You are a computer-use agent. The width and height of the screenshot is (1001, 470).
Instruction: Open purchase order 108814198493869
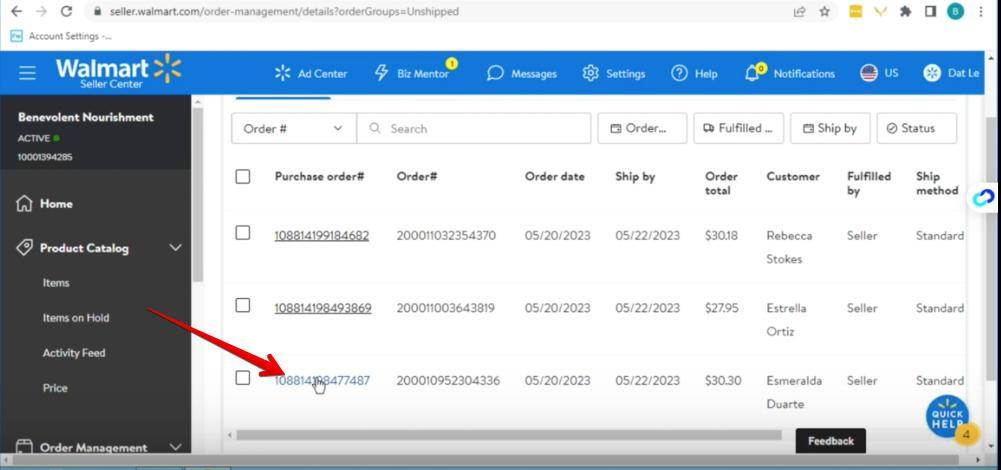pos(323,308)
